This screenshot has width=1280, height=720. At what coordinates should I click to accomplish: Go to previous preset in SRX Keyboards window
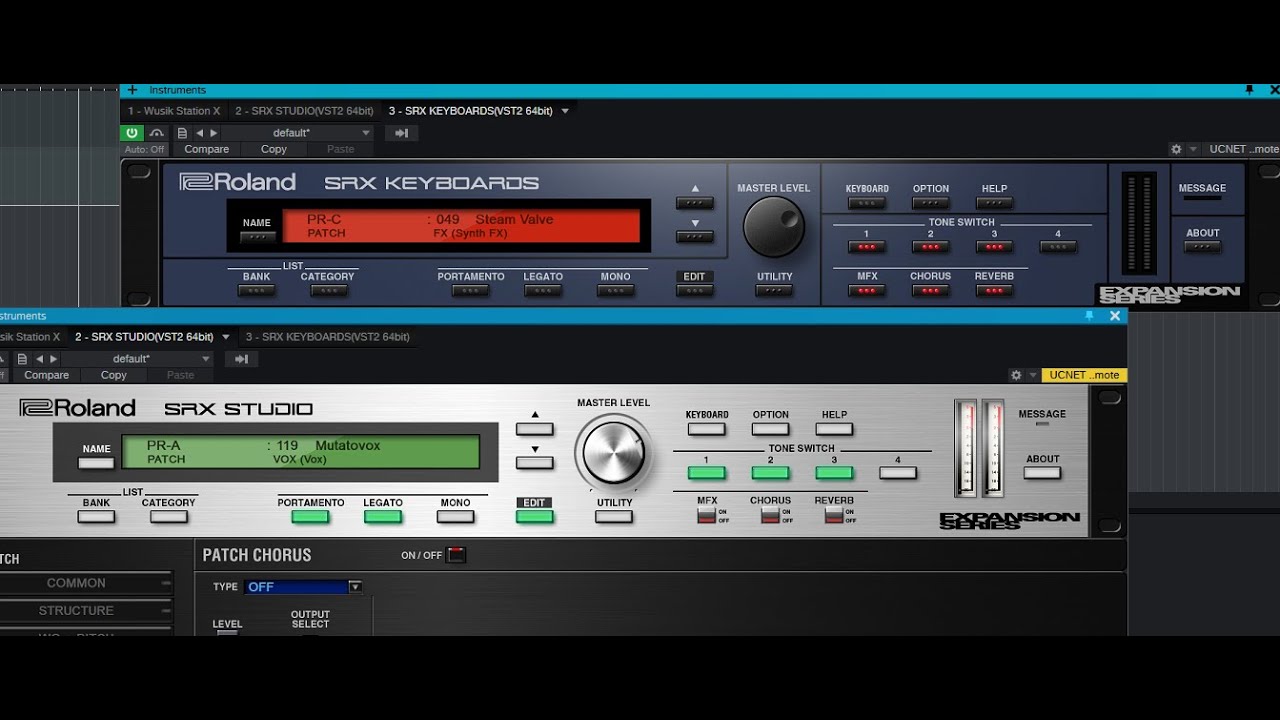click(x=199, y=133)
